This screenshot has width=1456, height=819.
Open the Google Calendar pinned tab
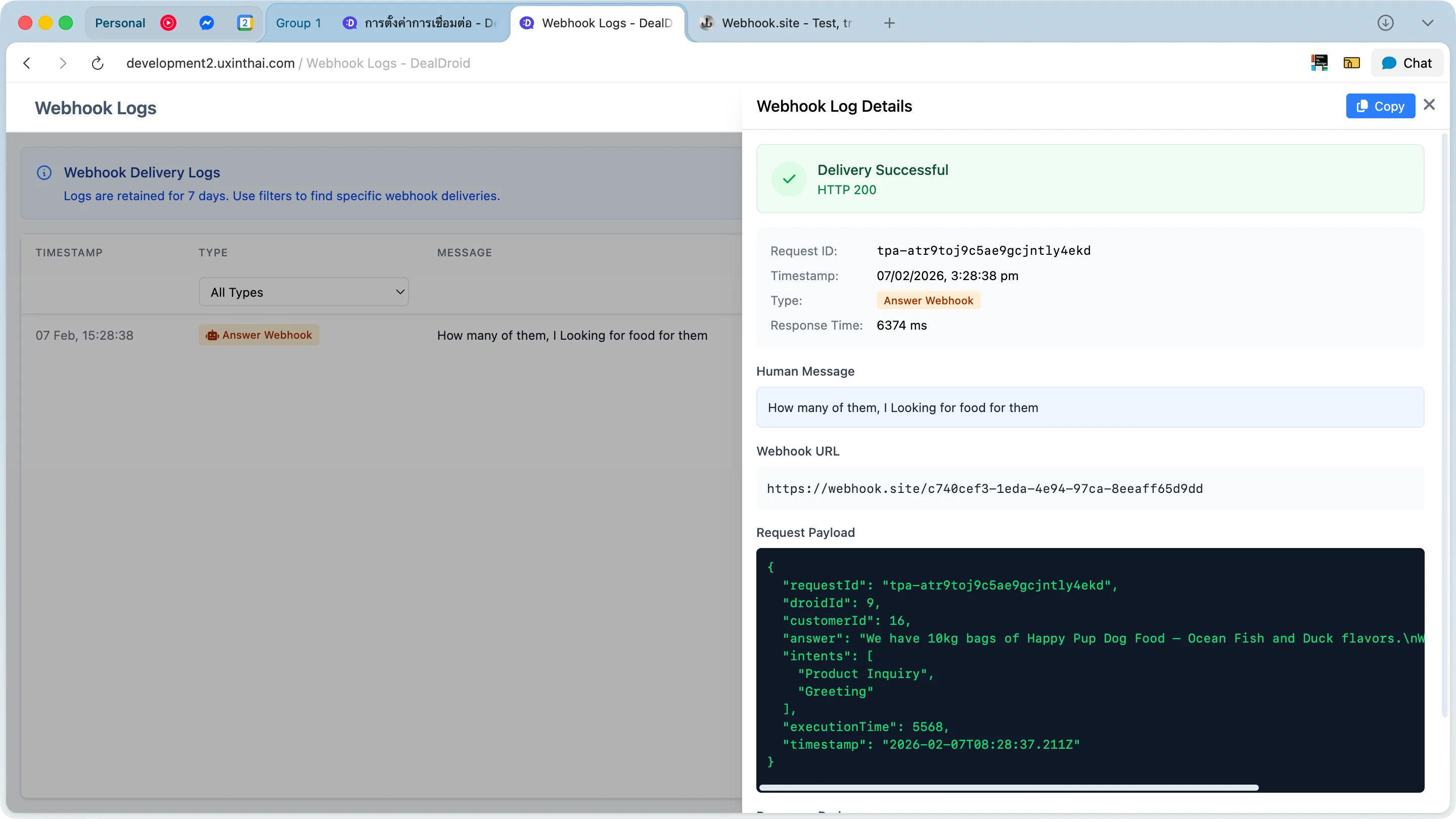tap(245, 23)
